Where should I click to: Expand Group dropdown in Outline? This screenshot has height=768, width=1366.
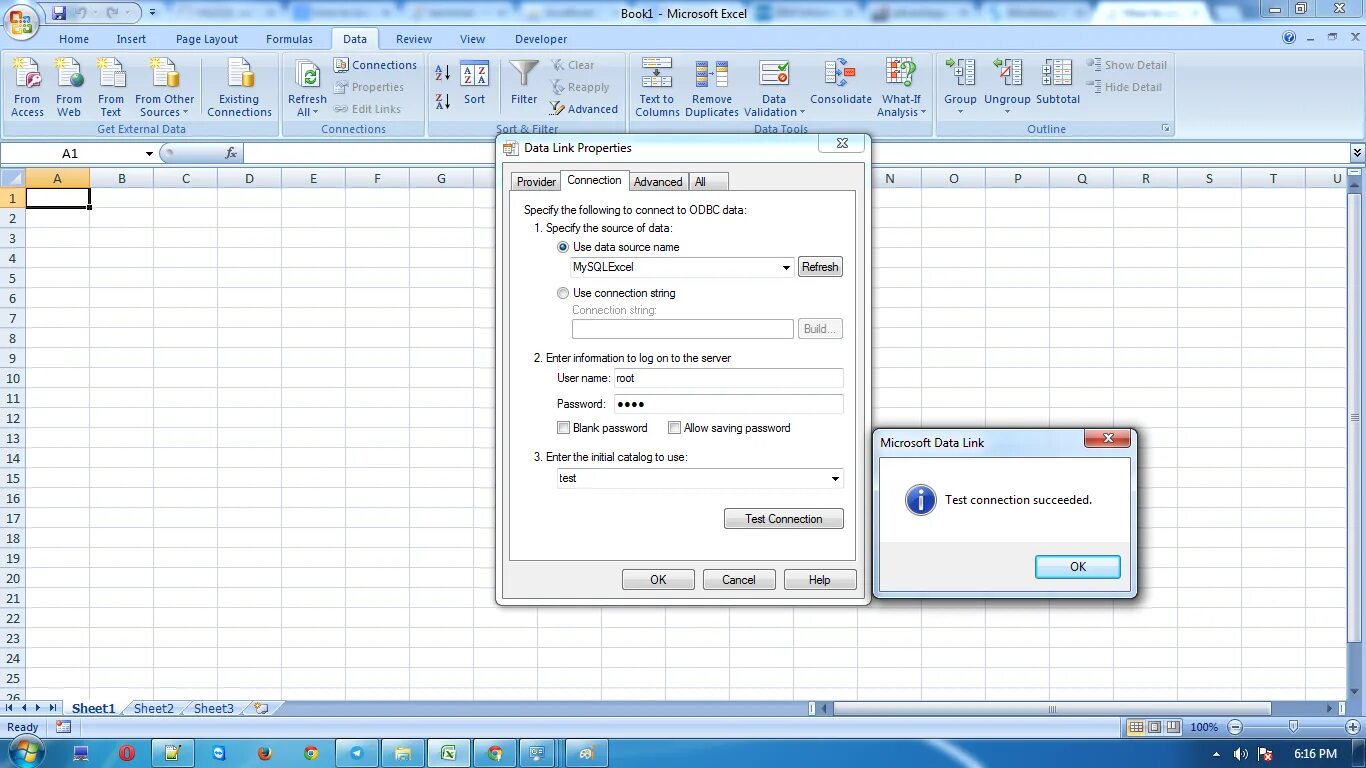click(960, 111)
